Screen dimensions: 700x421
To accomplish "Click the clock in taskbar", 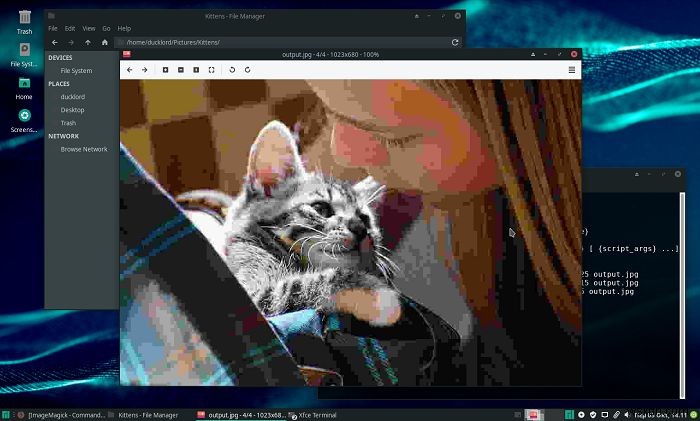I will [x=661, y=415].
